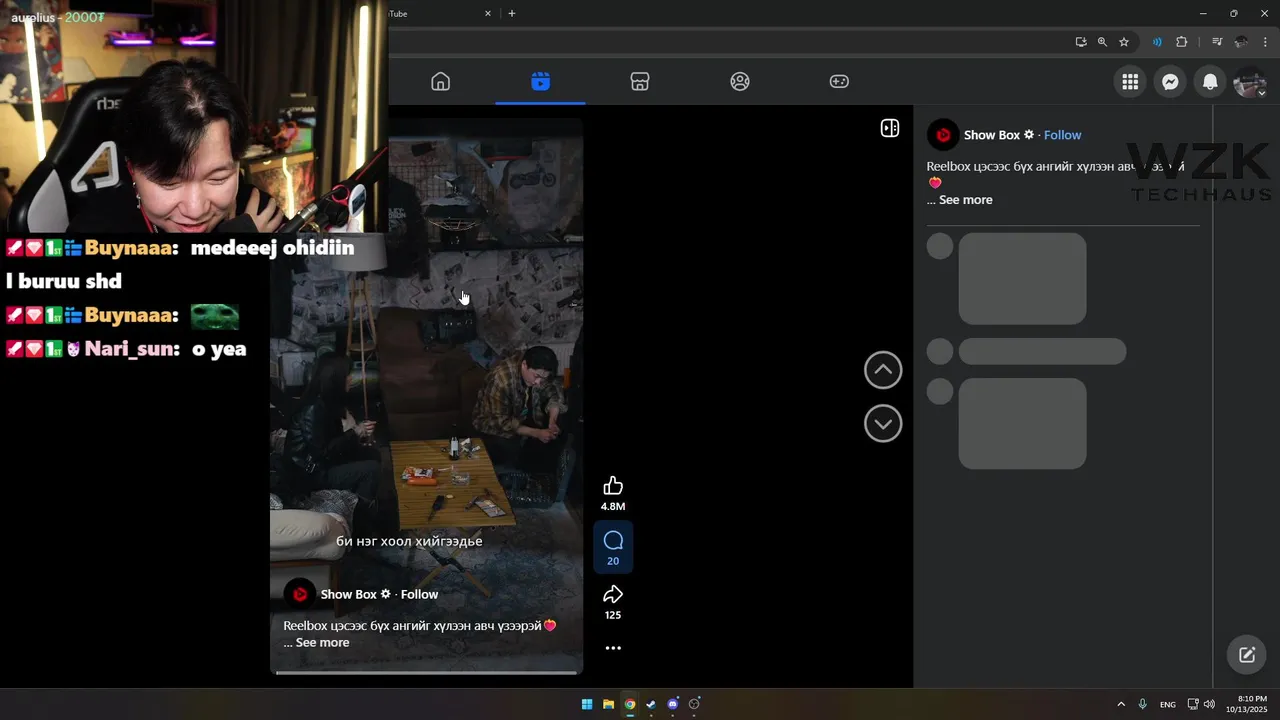Image resolution: width=1280 pixels, height=720 pixels.
Task: Click the reel video progress bar
Action: point(427,672)
